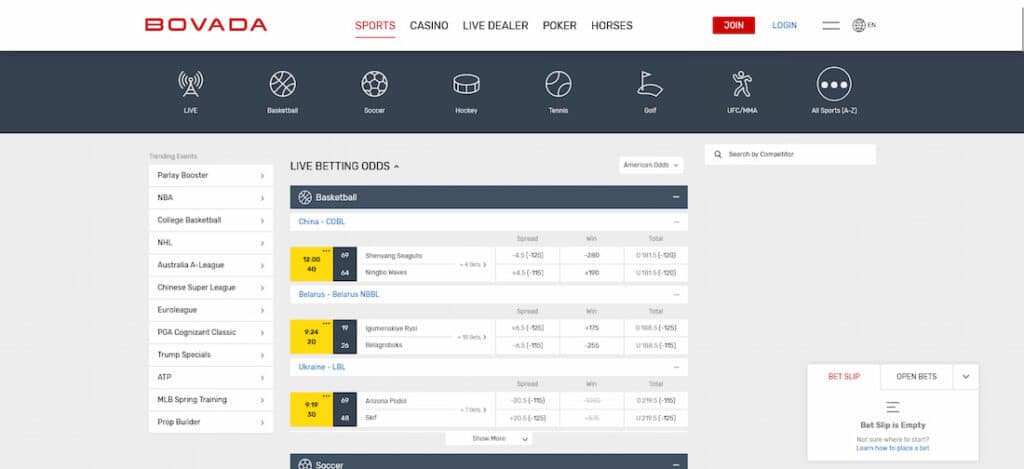Image resolution: width=1024 pixels, height=469 pixels.
Task: Open Prop Builder trending event
Action: [211, 422]
